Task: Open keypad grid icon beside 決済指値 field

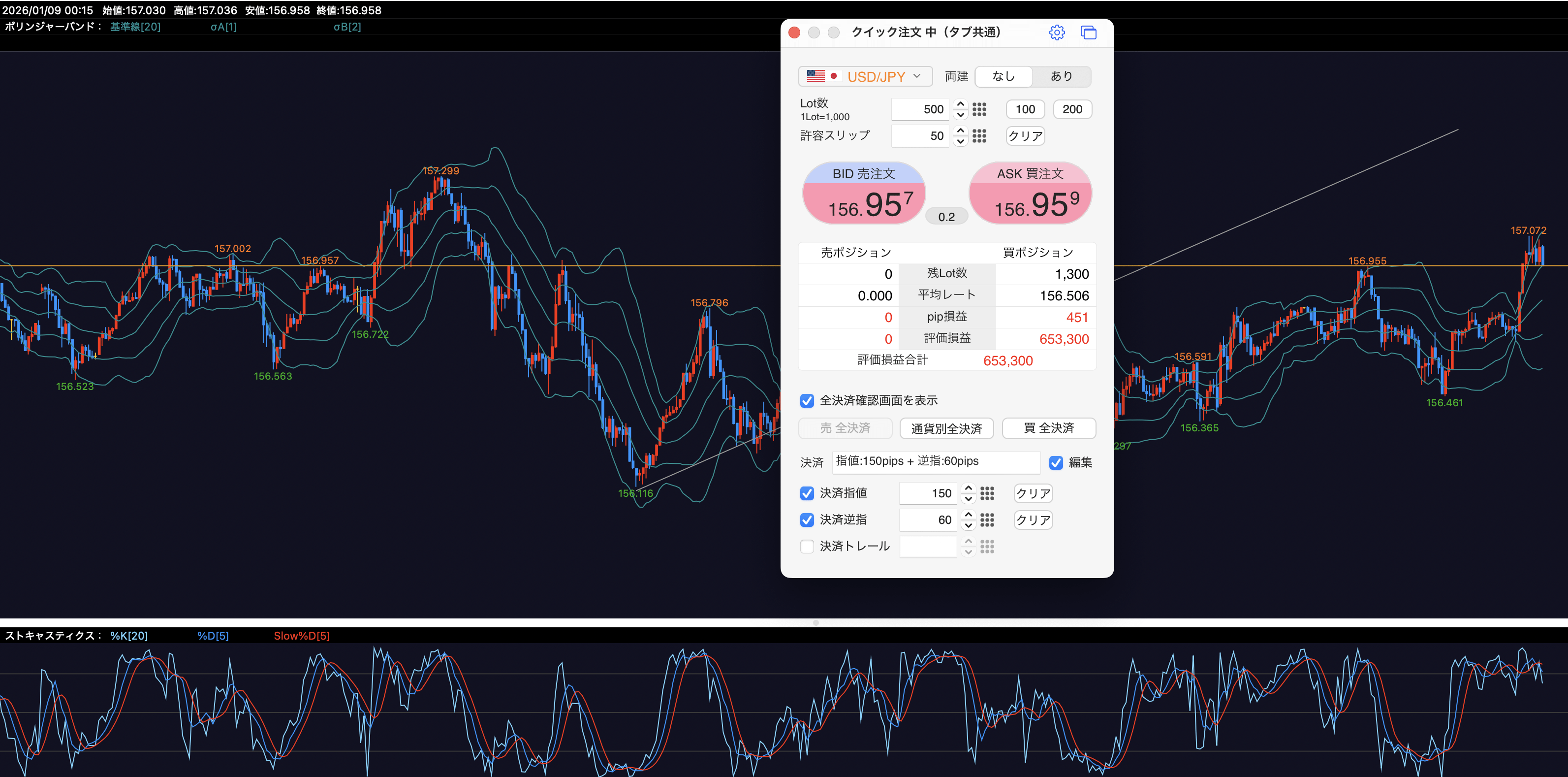Action: [x=987, y=493]
